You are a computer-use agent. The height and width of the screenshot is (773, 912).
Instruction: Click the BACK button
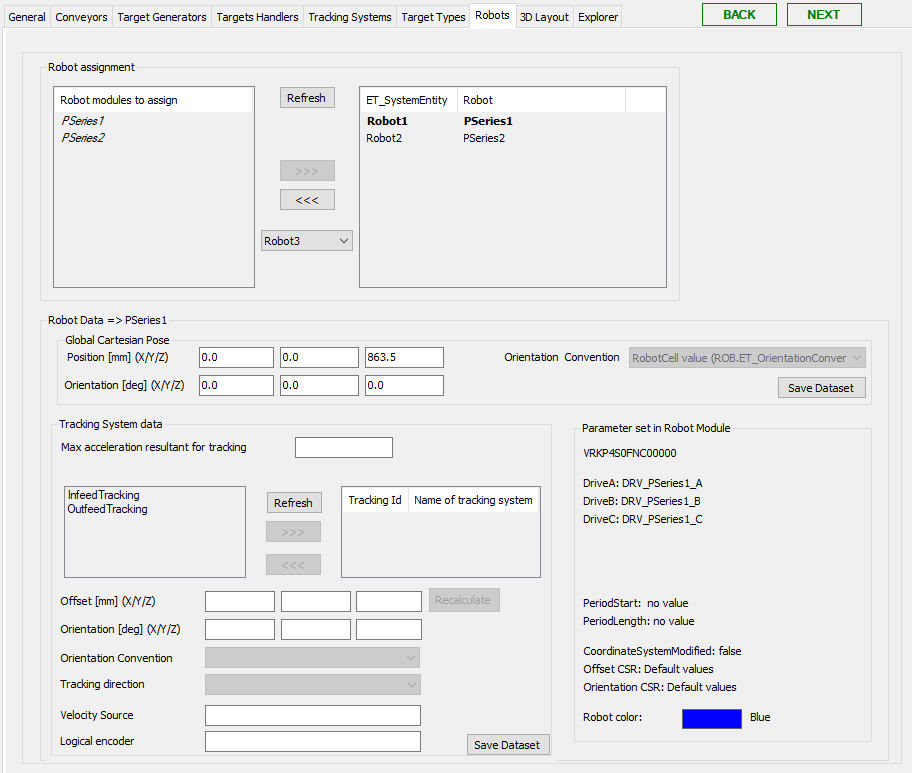click(x=739, y=14)
